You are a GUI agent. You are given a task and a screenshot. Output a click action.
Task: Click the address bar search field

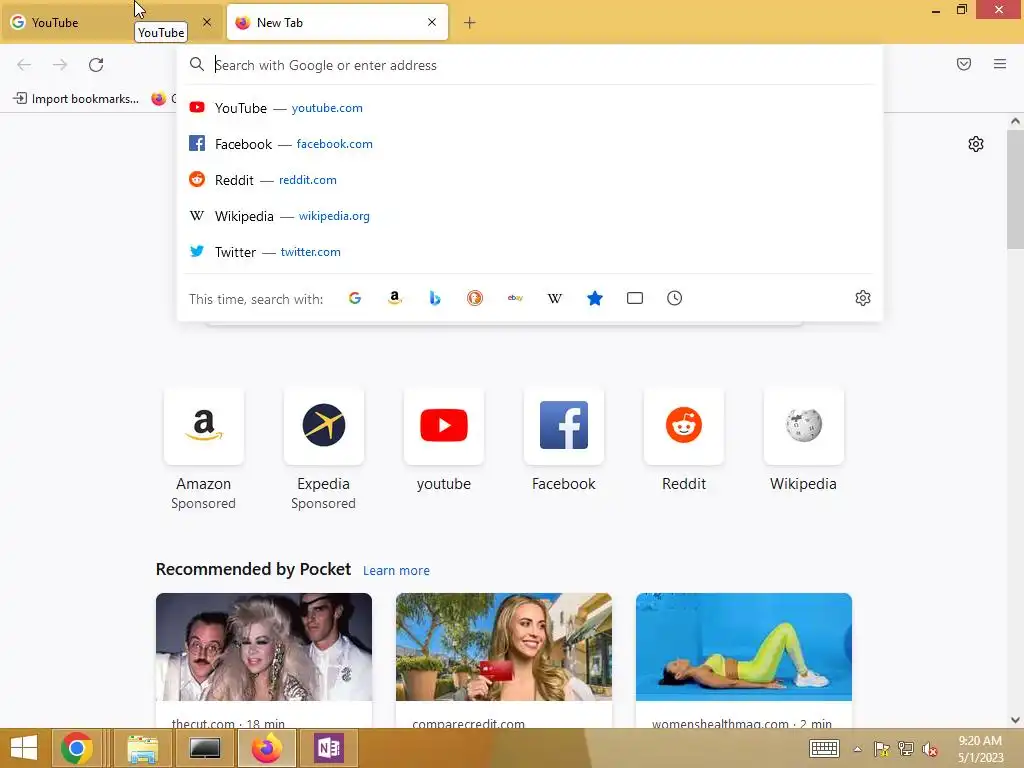tap(529, 65)
